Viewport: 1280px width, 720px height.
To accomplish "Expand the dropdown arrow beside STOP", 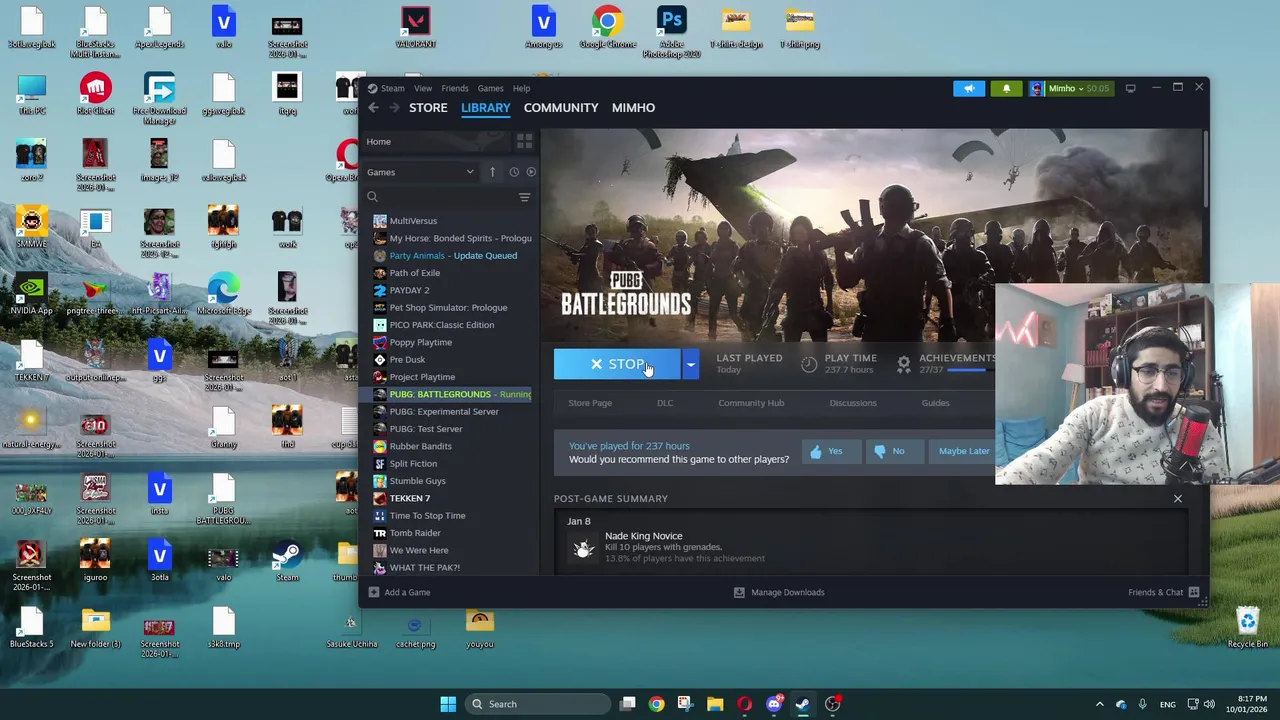I will pyautogui.click(x=690, y=364).
